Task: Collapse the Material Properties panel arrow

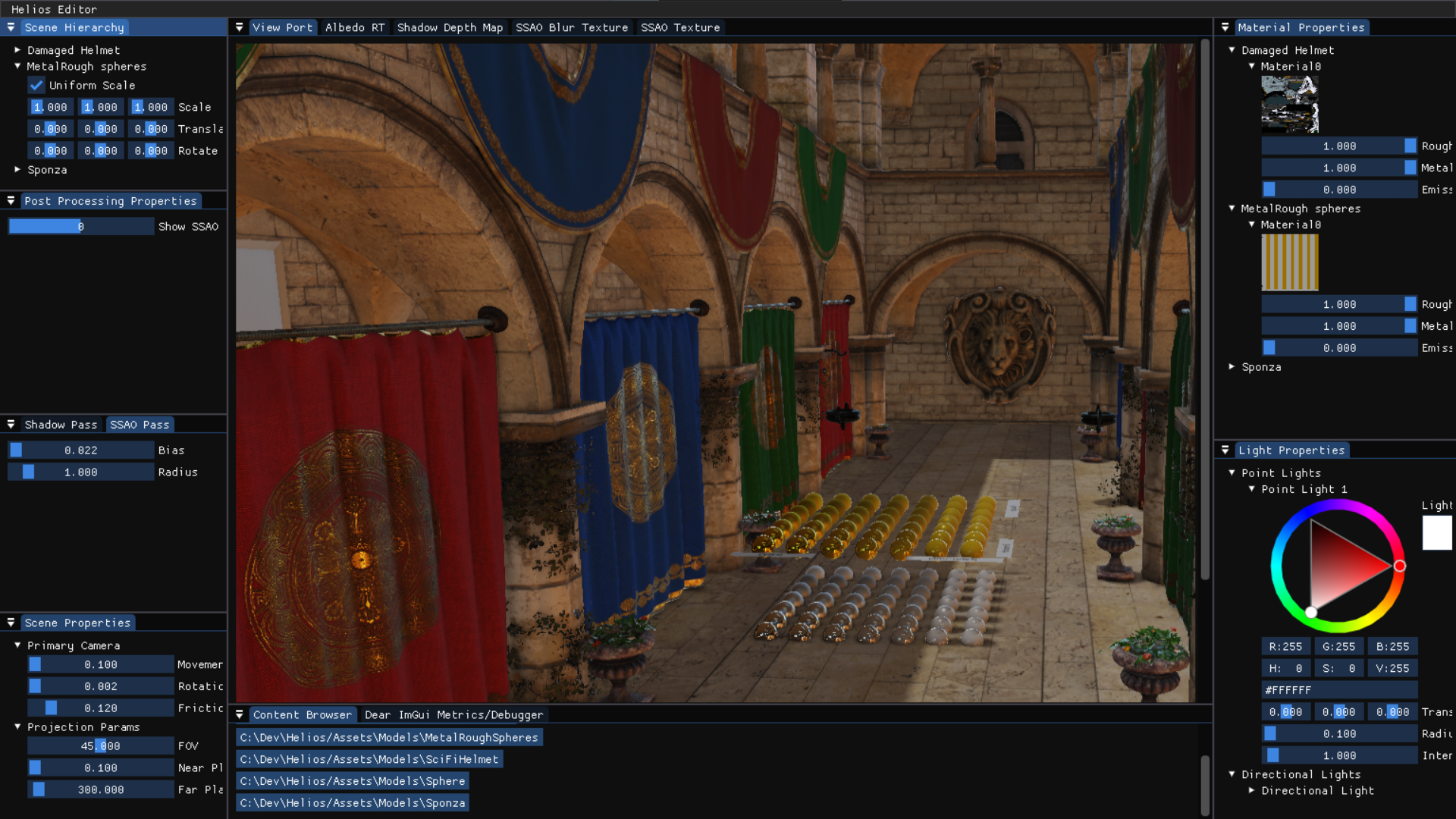Action: [x=1225, y=27]
